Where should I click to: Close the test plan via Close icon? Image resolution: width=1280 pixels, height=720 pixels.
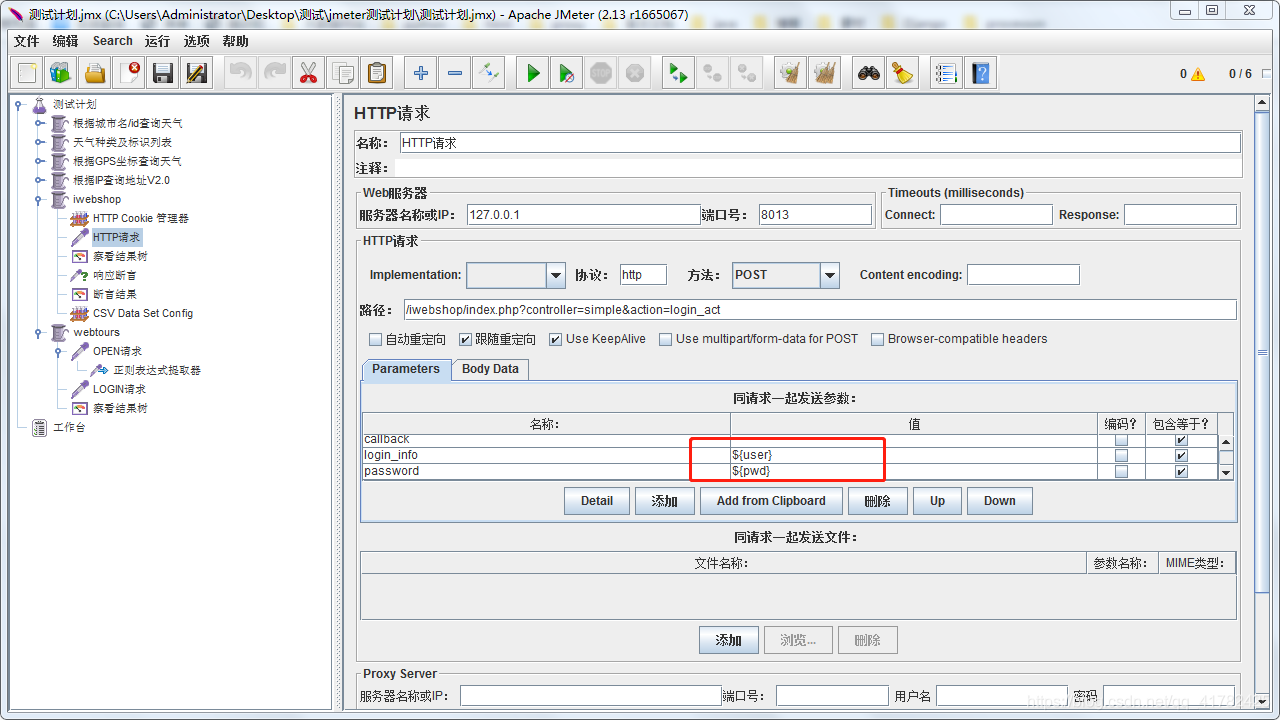[129, 73]
